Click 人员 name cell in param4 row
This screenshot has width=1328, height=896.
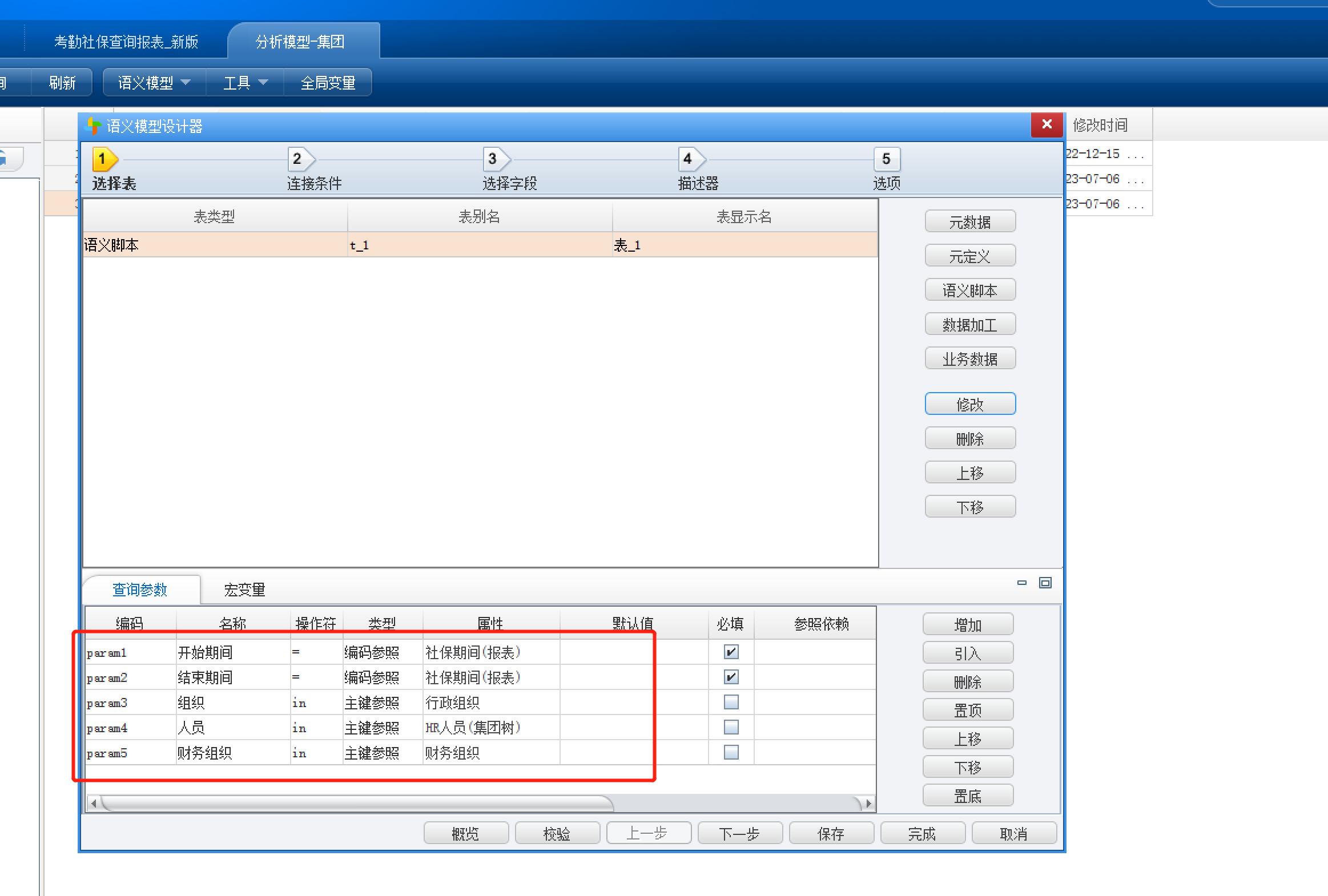click(x=233, y=728)
